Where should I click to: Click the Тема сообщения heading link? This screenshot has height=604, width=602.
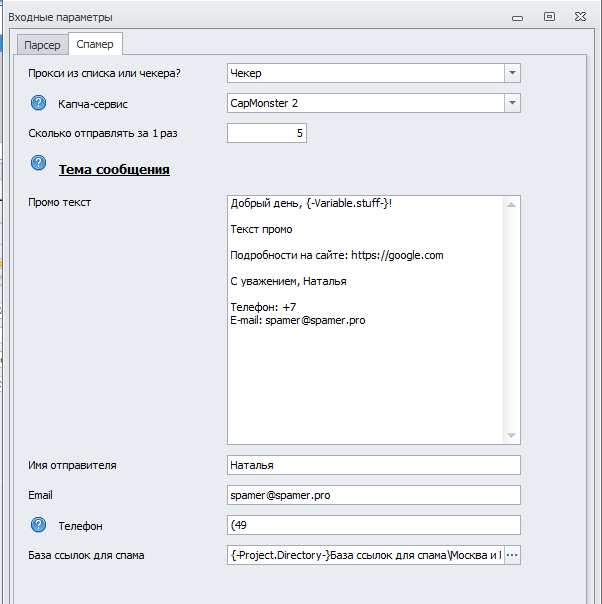(x=114, y=169)
